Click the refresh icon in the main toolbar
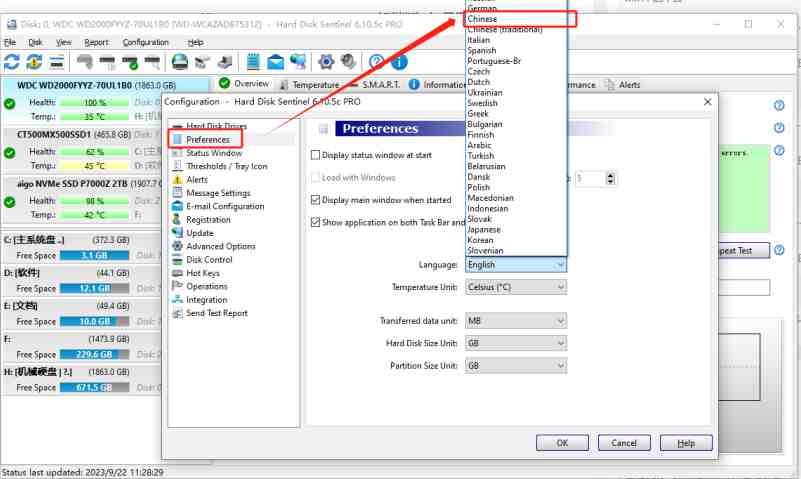 (12, 62)
